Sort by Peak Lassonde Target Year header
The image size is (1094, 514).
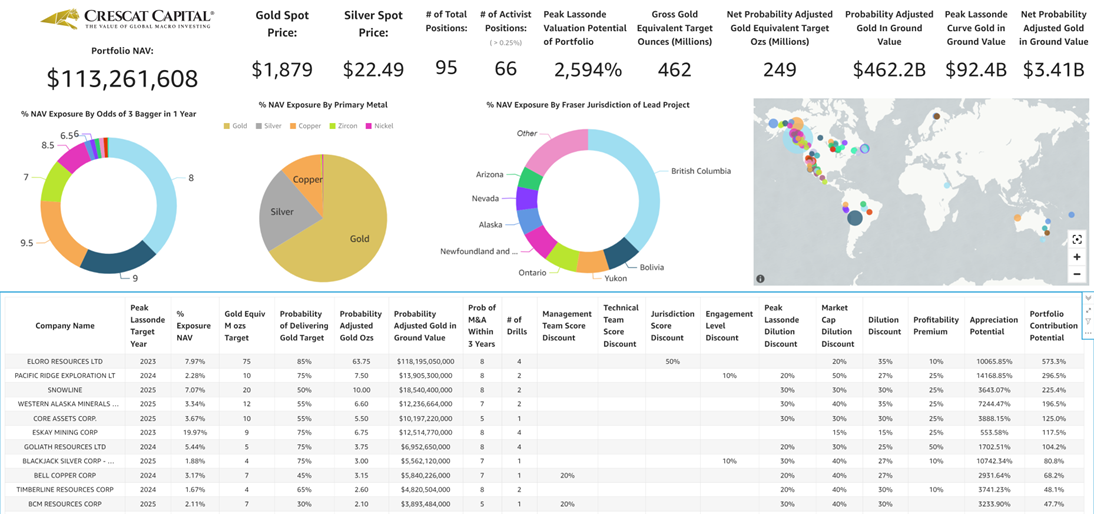(x=147, y=326)
